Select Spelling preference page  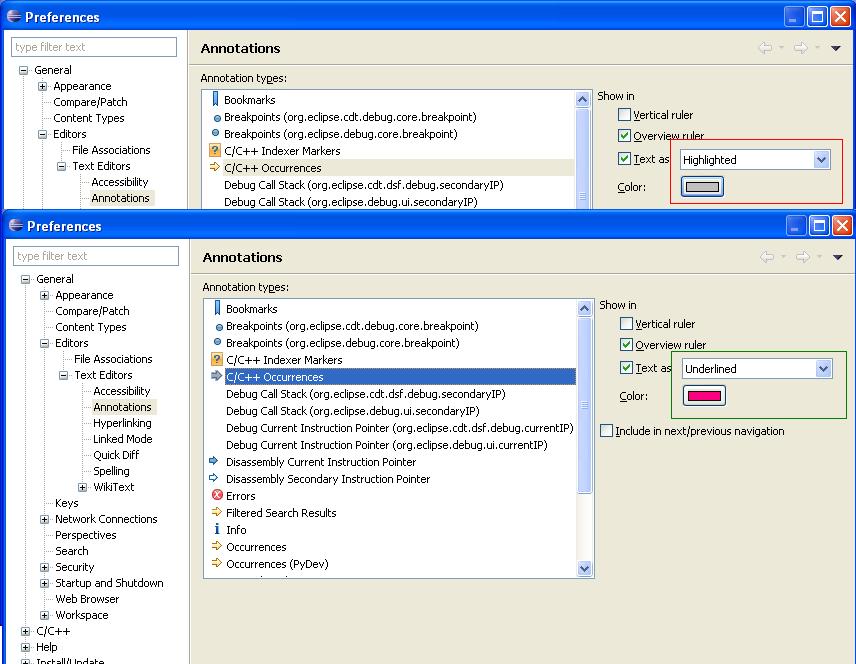tap(111, 471)
